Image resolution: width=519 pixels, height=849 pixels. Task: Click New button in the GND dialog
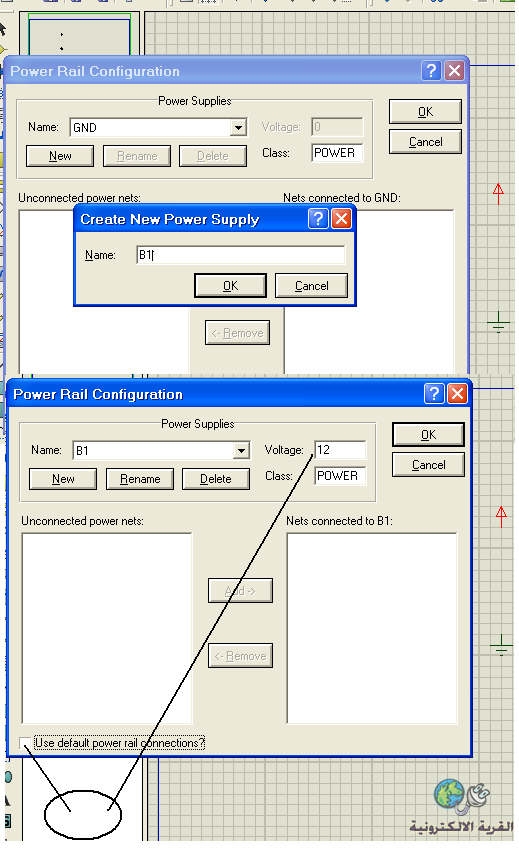[x=60, y=156]
